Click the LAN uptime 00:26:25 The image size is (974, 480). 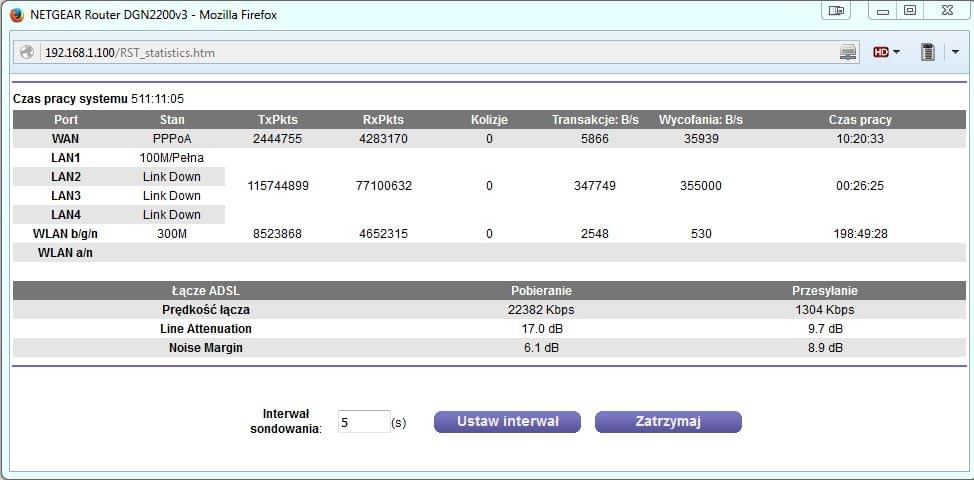click(x=860, y=186)
